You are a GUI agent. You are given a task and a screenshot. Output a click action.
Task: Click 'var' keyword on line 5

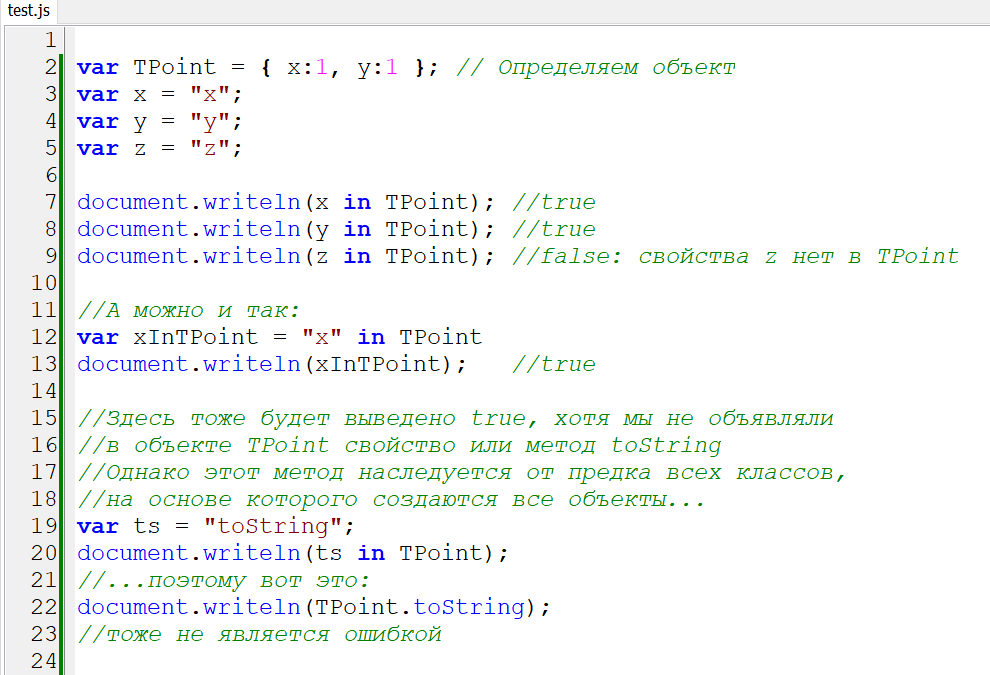[98, 148]
